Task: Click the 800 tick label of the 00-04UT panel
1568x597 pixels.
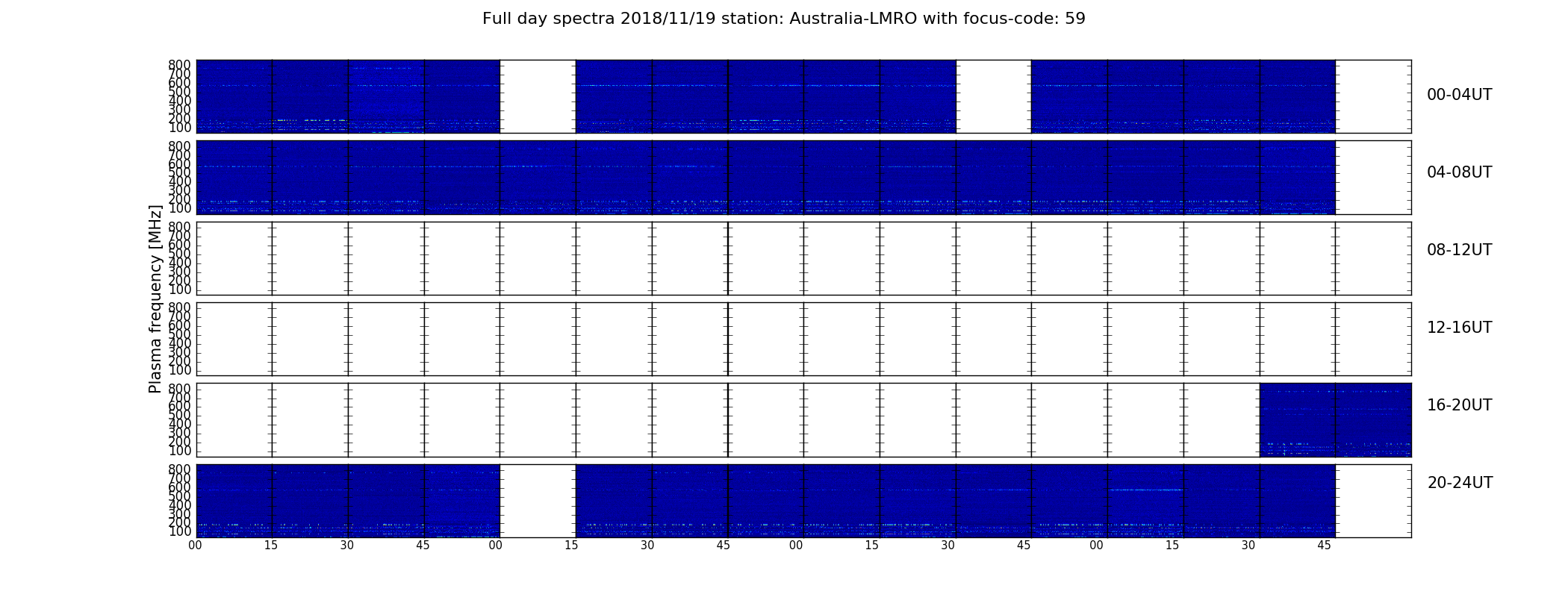Action: coord(180,65)
